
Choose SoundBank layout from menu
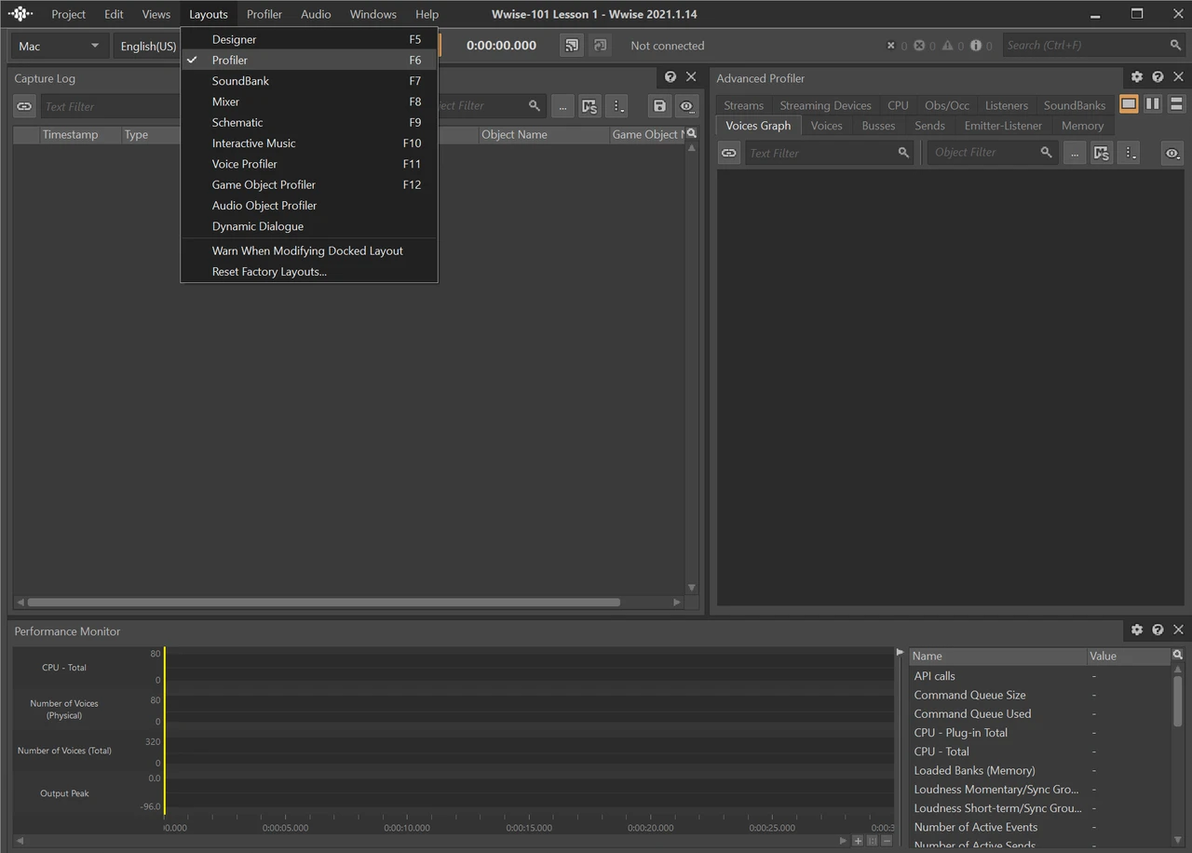coord(309,81)
